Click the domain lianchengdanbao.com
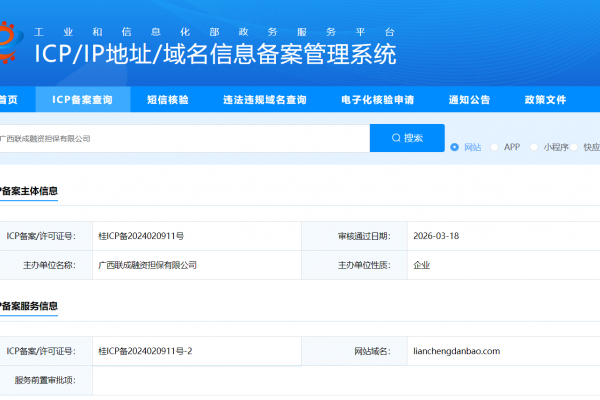Image resolution: width=600 pixels, height=400 pixels. pos(457,351)
